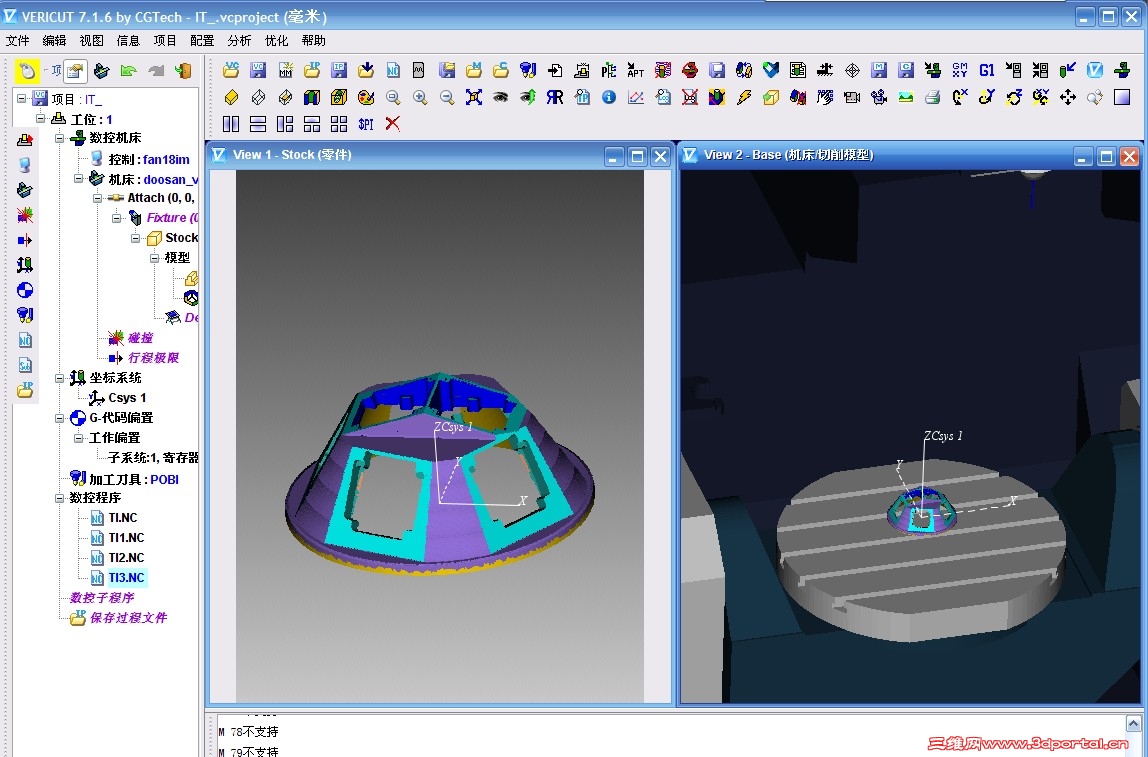Open the 编辑 menu
The image size is (1148, 757).
click(54, 40)
